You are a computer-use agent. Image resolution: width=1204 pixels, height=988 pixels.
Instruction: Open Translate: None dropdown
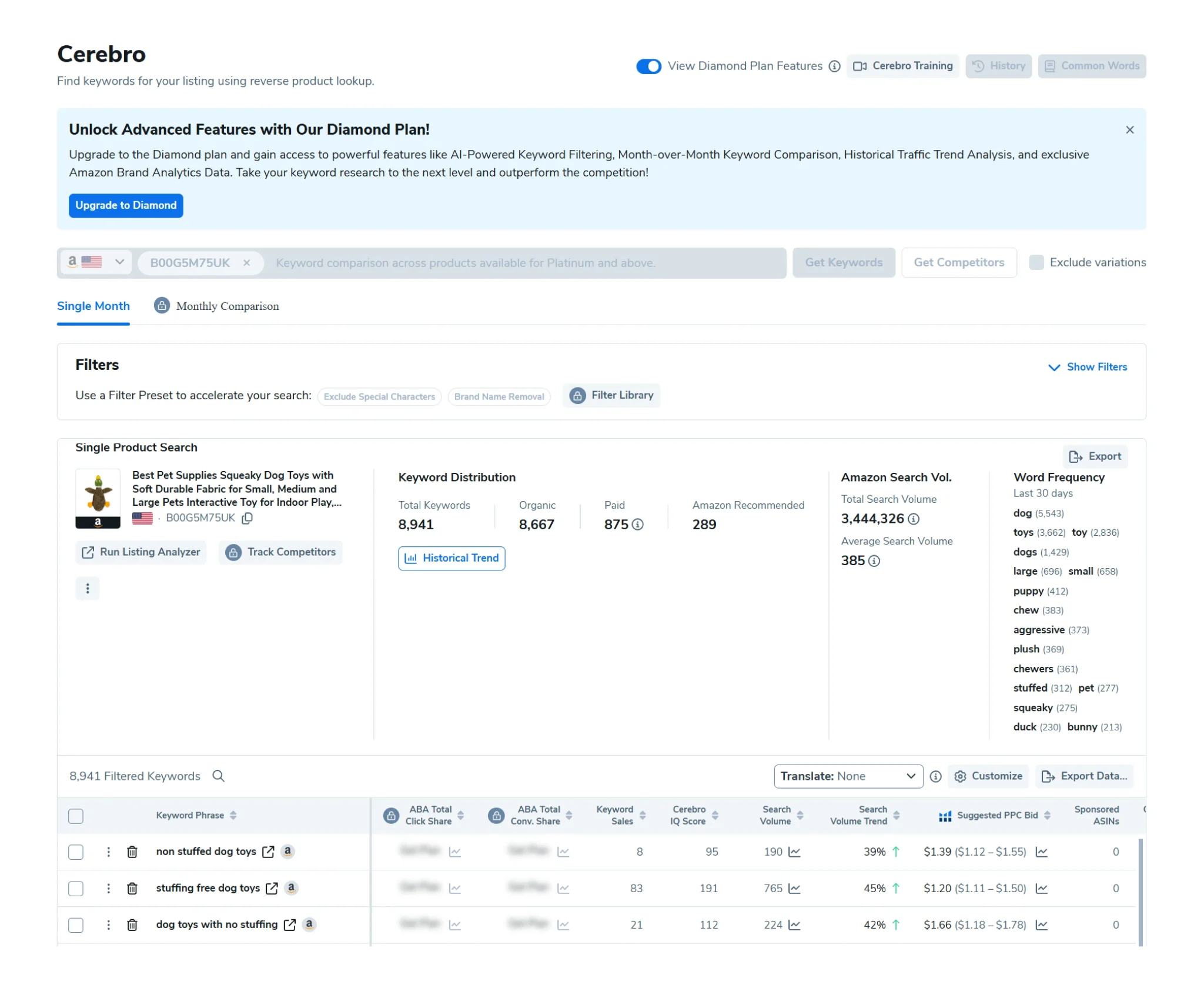coord(848,776)
